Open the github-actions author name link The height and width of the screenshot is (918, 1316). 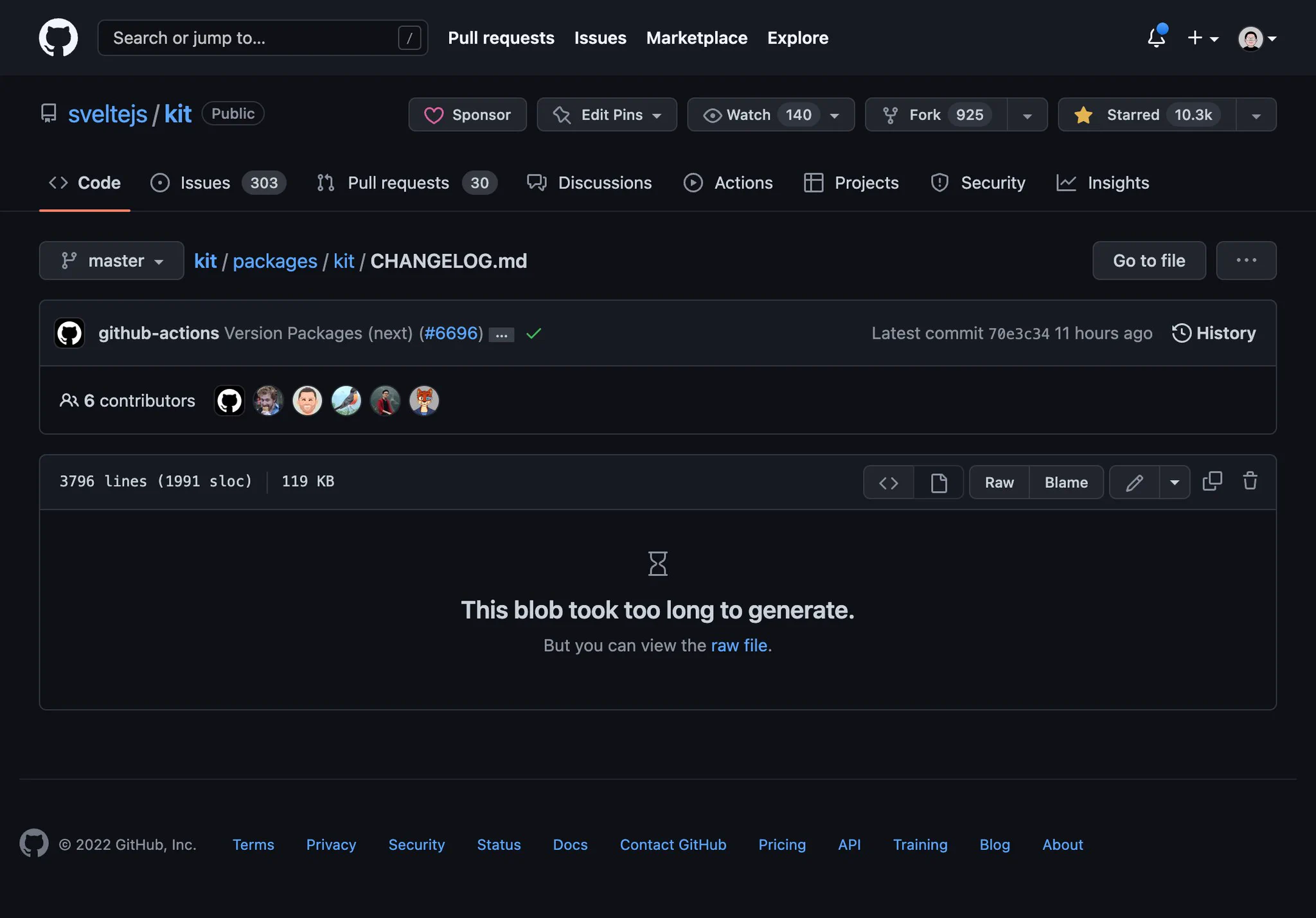click(159, 333)
